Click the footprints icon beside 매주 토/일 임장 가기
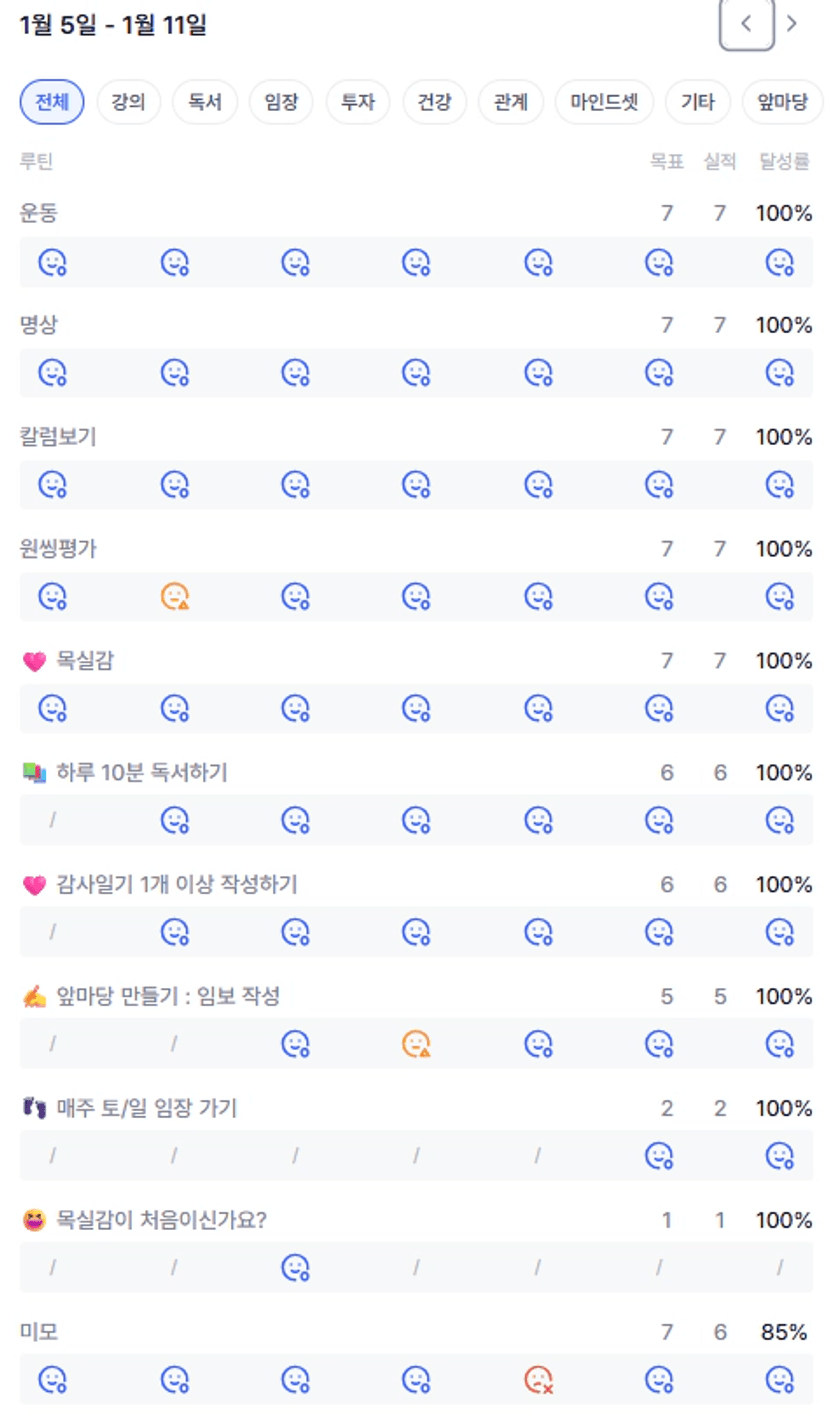827x1416 pixels. click(x=33, y=1109)
